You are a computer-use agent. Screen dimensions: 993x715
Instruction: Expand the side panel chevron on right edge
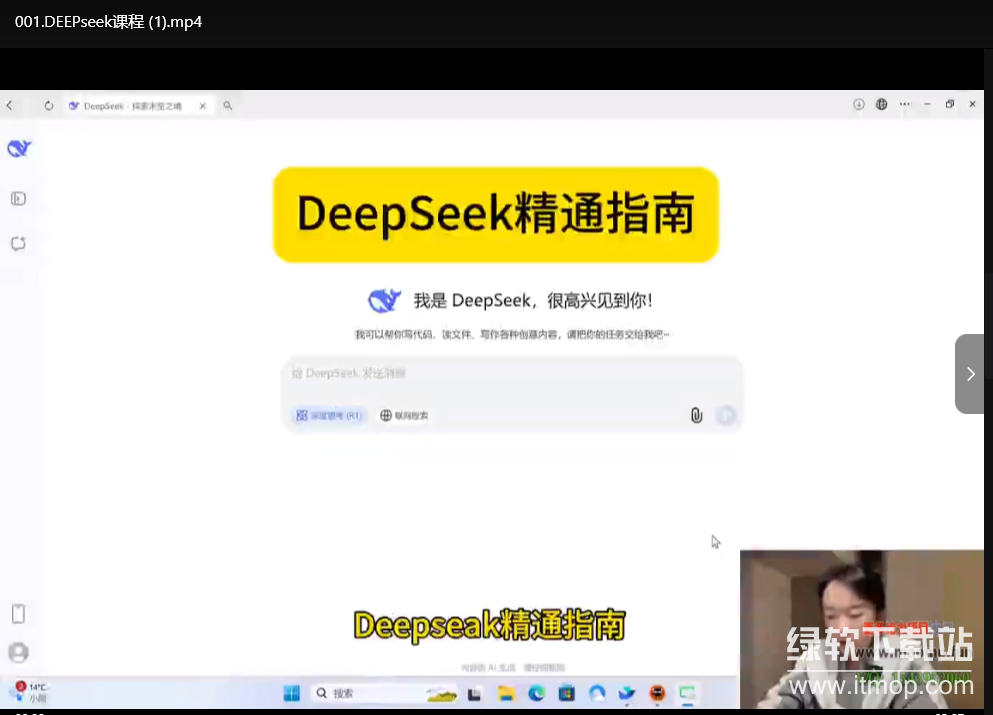(x=969, y=374)
